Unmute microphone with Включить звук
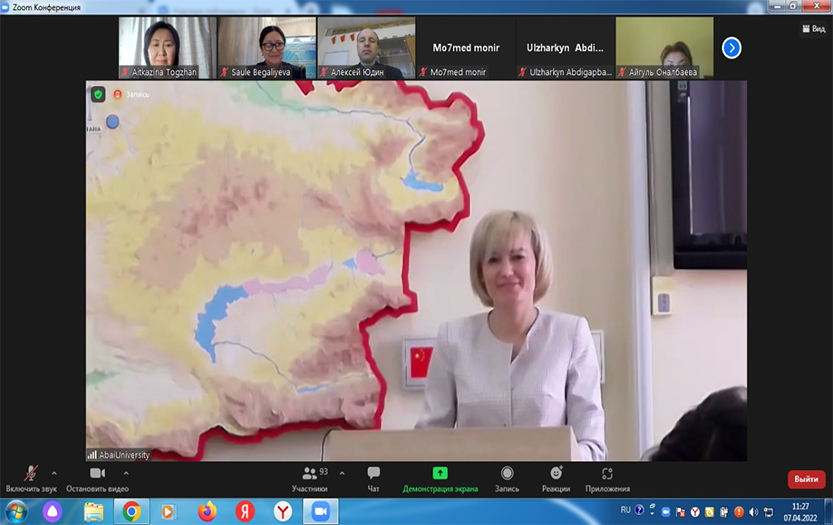This screenshot has height=525, width=833. (31, 478)
